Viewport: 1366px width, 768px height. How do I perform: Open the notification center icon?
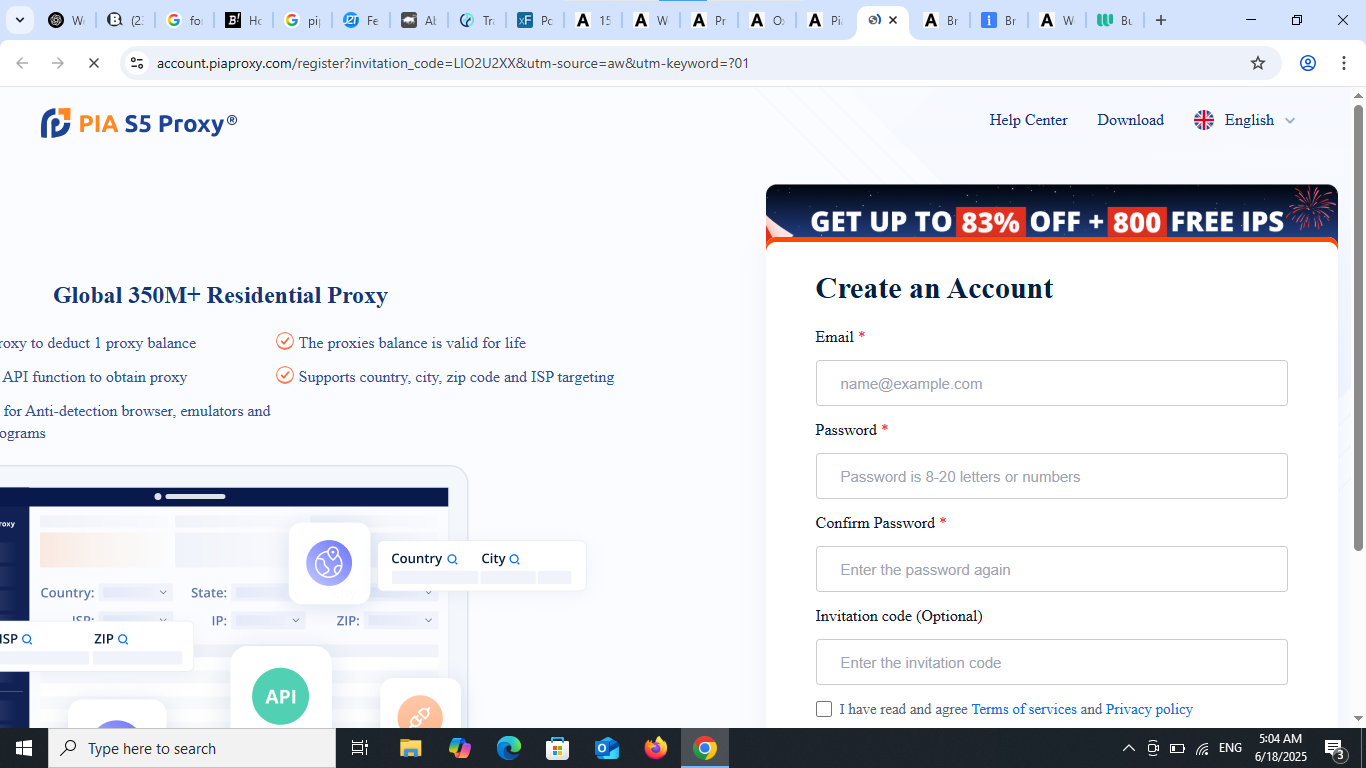pos(1335,748)
